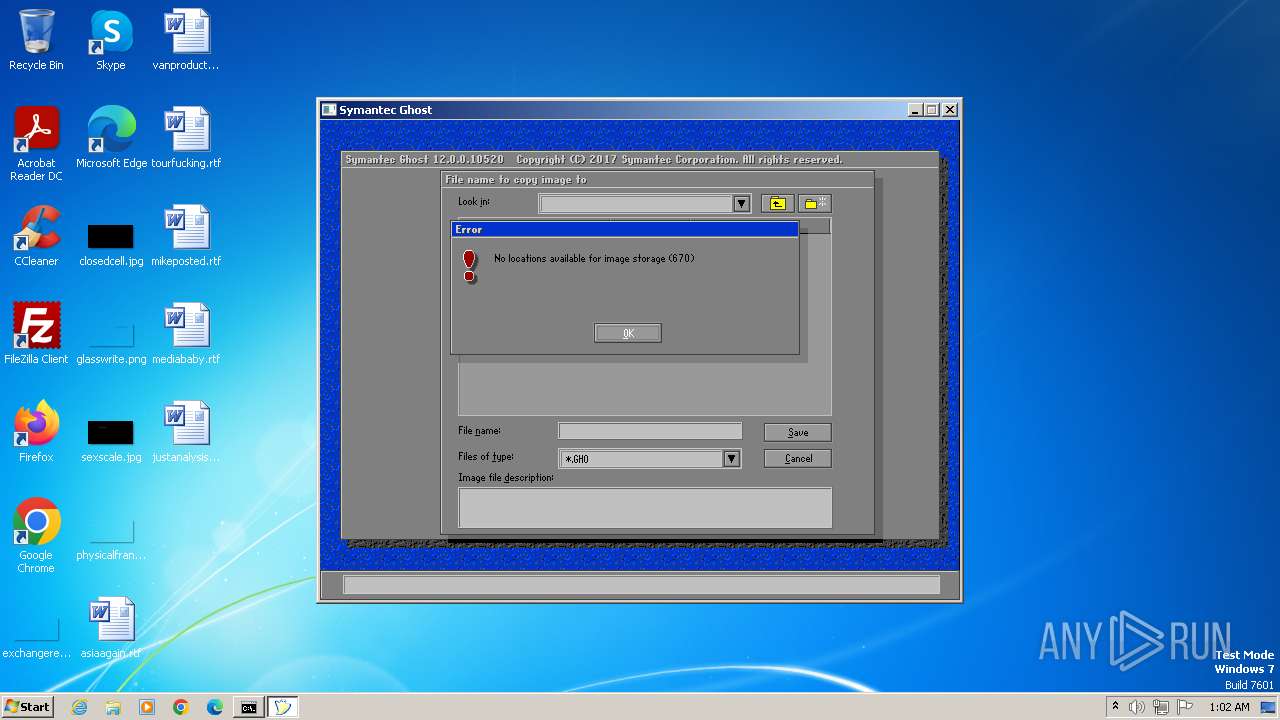Click the up one folder icon
Viewport: 1280px width, 720px height.
[x=777, y=203]
